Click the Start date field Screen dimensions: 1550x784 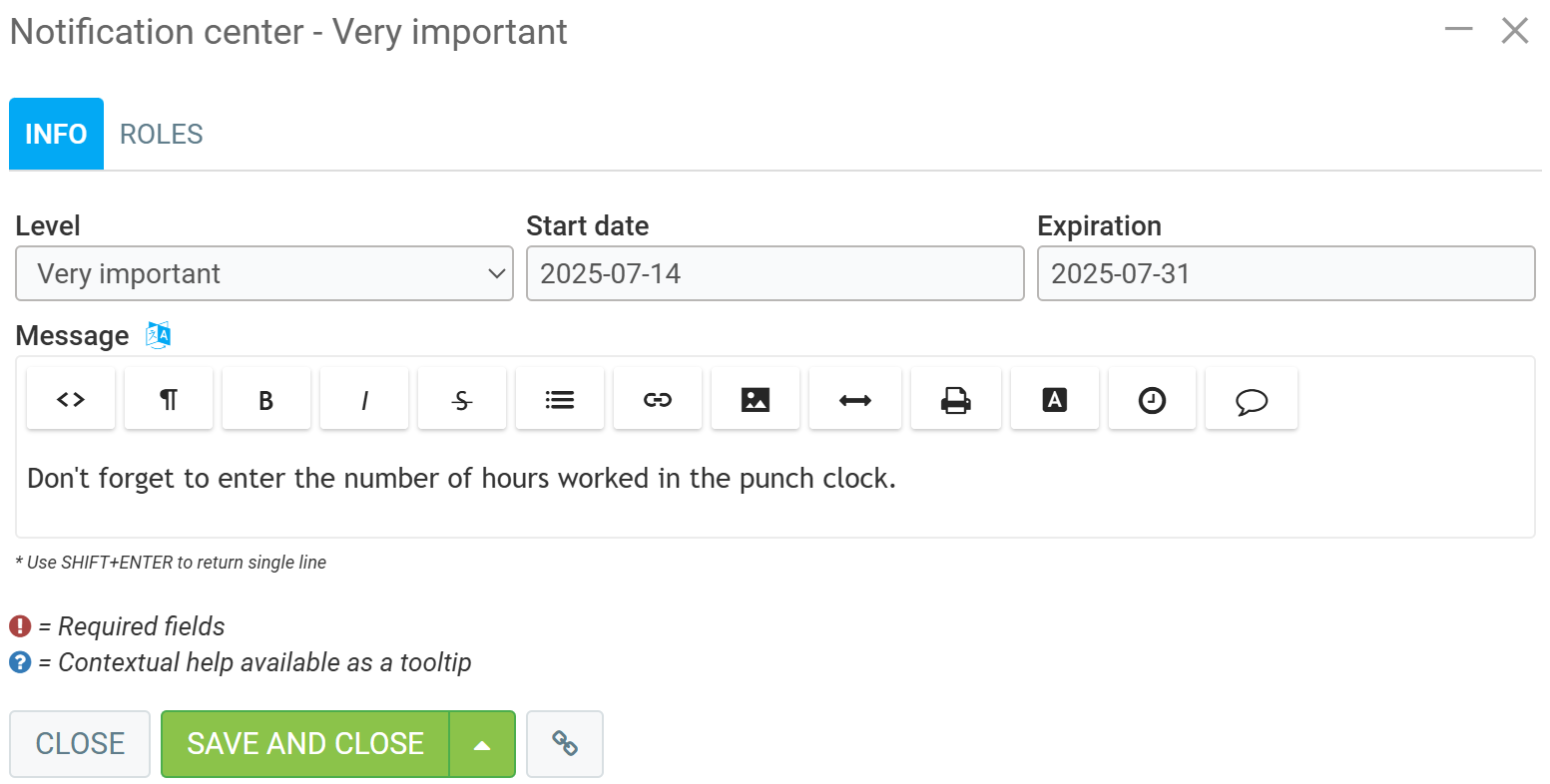(x=775, y=273)
